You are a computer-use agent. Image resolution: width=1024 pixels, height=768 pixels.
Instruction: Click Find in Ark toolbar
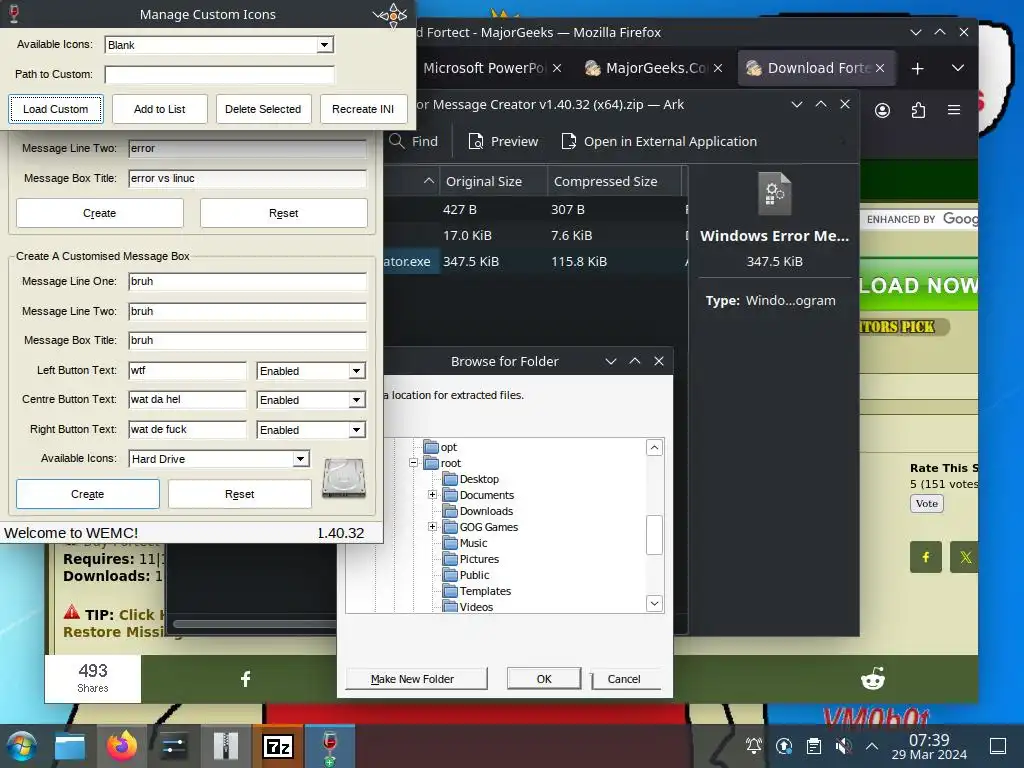point(414,141)
